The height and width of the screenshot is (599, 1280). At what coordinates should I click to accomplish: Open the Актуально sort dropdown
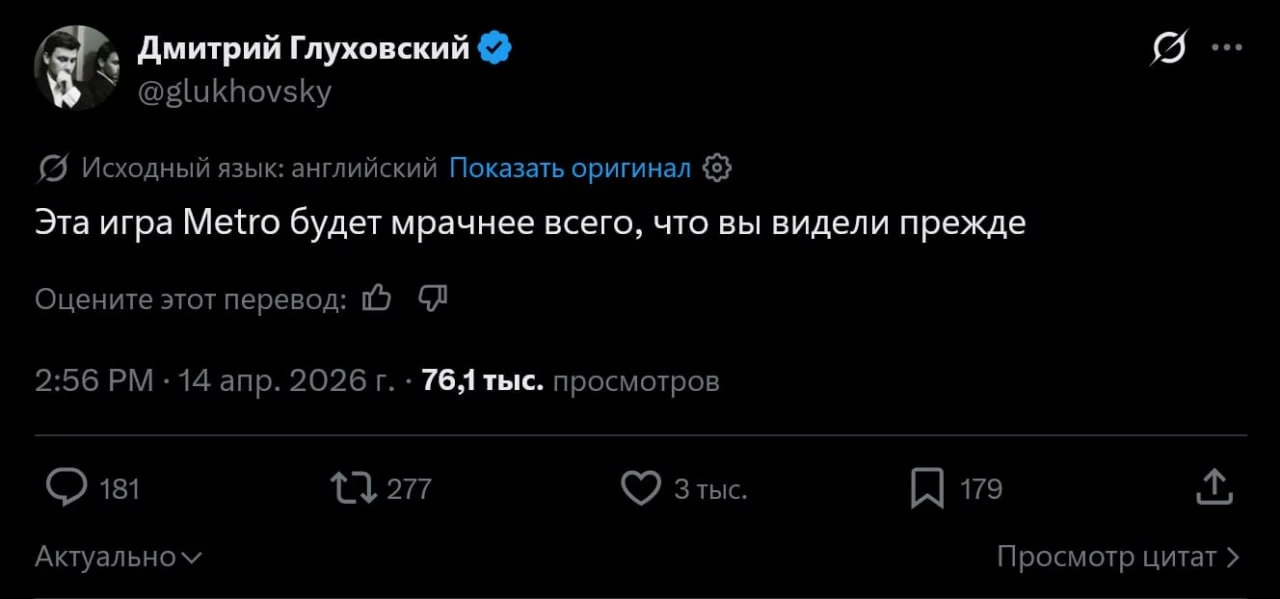118,556
